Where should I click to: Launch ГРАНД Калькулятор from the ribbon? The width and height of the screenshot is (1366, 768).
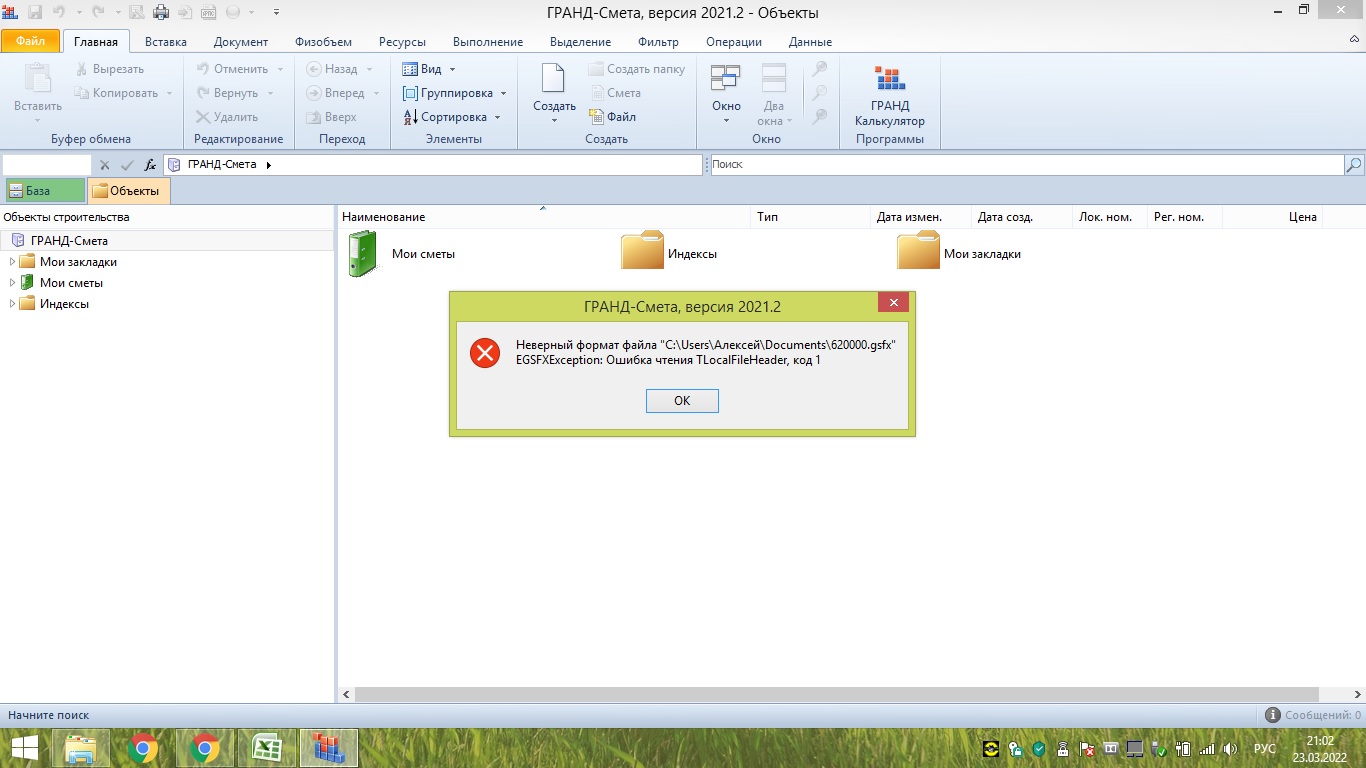pos(889,95)
